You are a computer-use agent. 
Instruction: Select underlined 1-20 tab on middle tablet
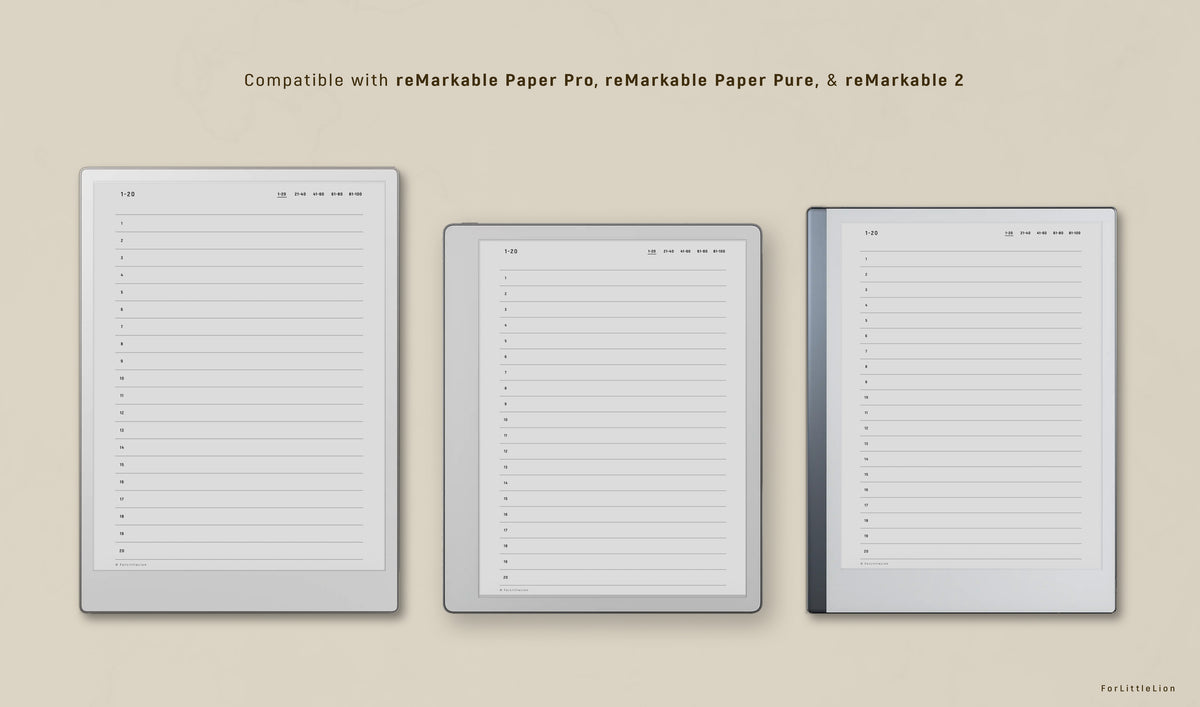651,251
